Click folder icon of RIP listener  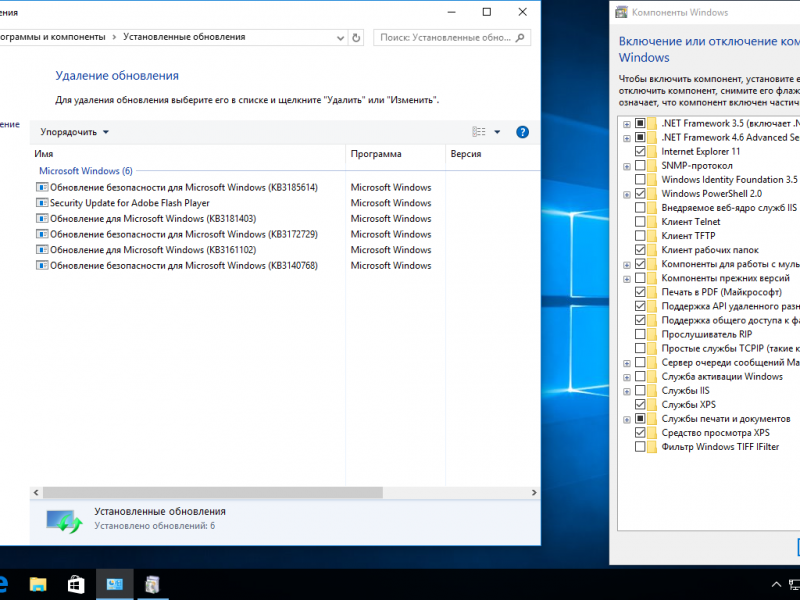click(x=652, y=334)
